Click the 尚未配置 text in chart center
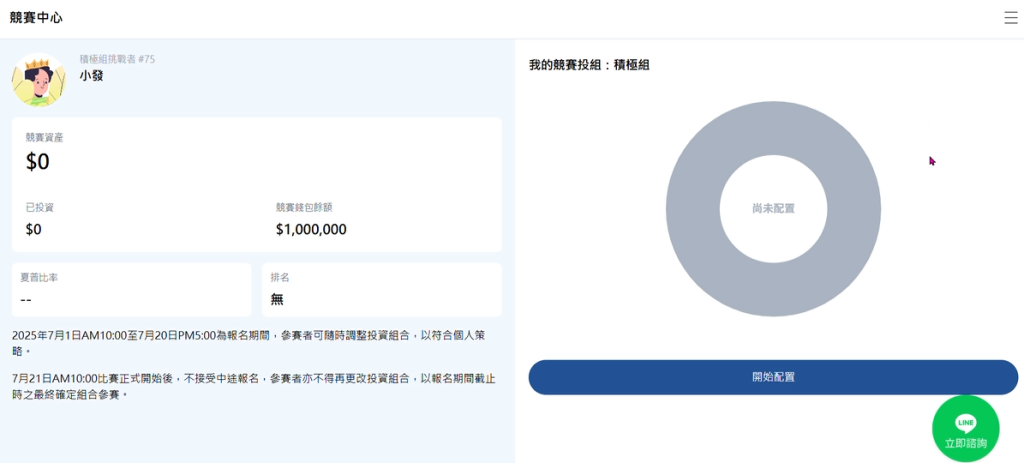This screenshot has height=463, width=1024. click(773, 209)
